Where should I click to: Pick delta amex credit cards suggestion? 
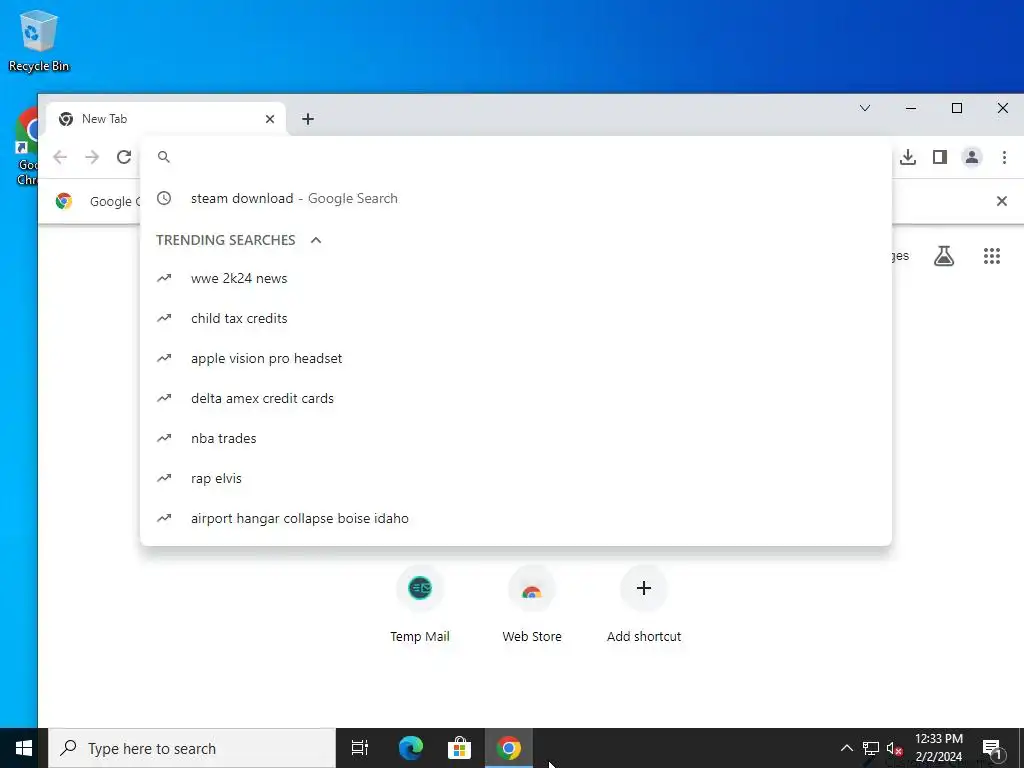point(516,398)
